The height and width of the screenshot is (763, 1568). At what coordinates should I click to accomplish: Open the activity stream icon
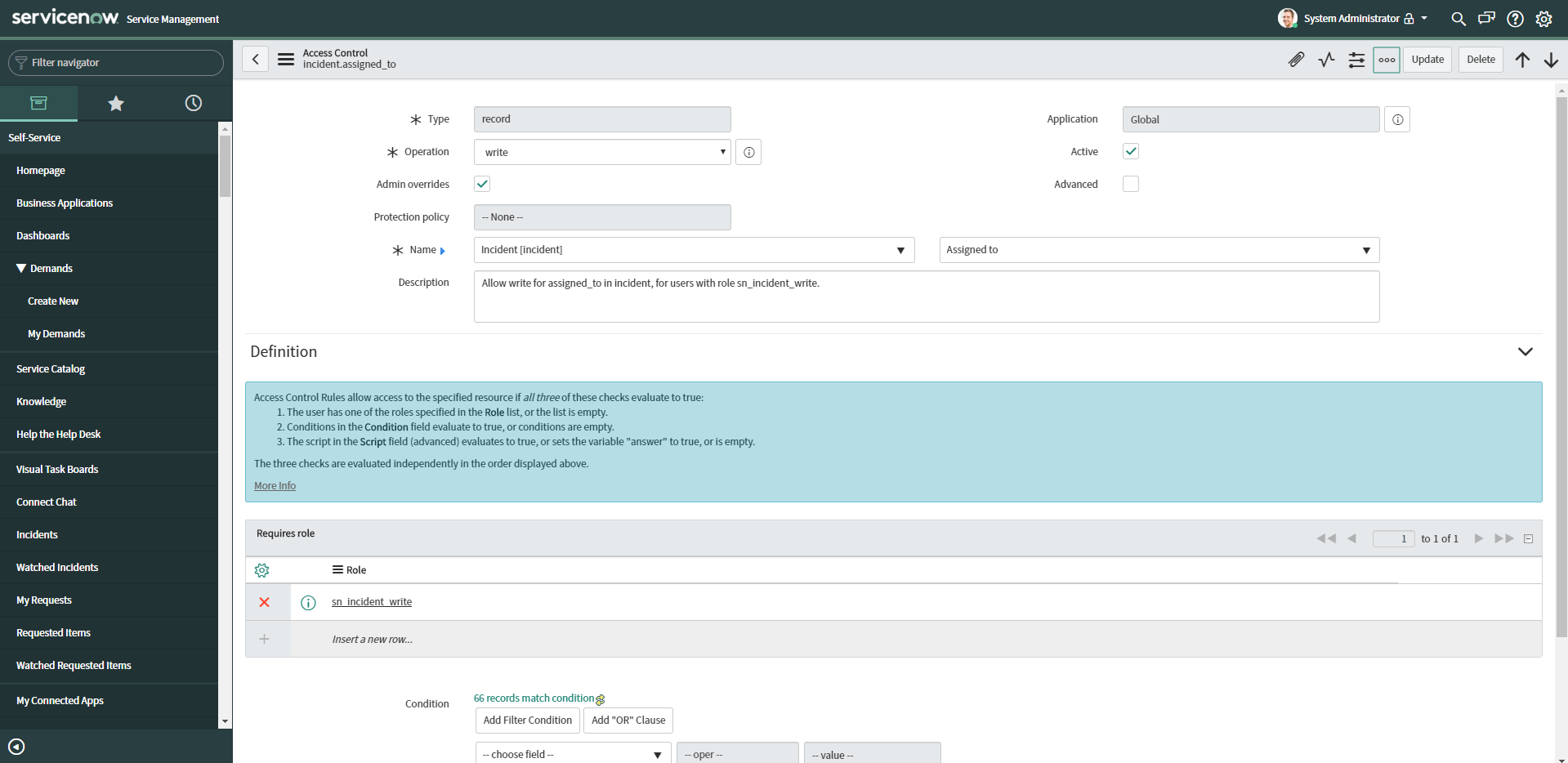[x=1326, y=60]
